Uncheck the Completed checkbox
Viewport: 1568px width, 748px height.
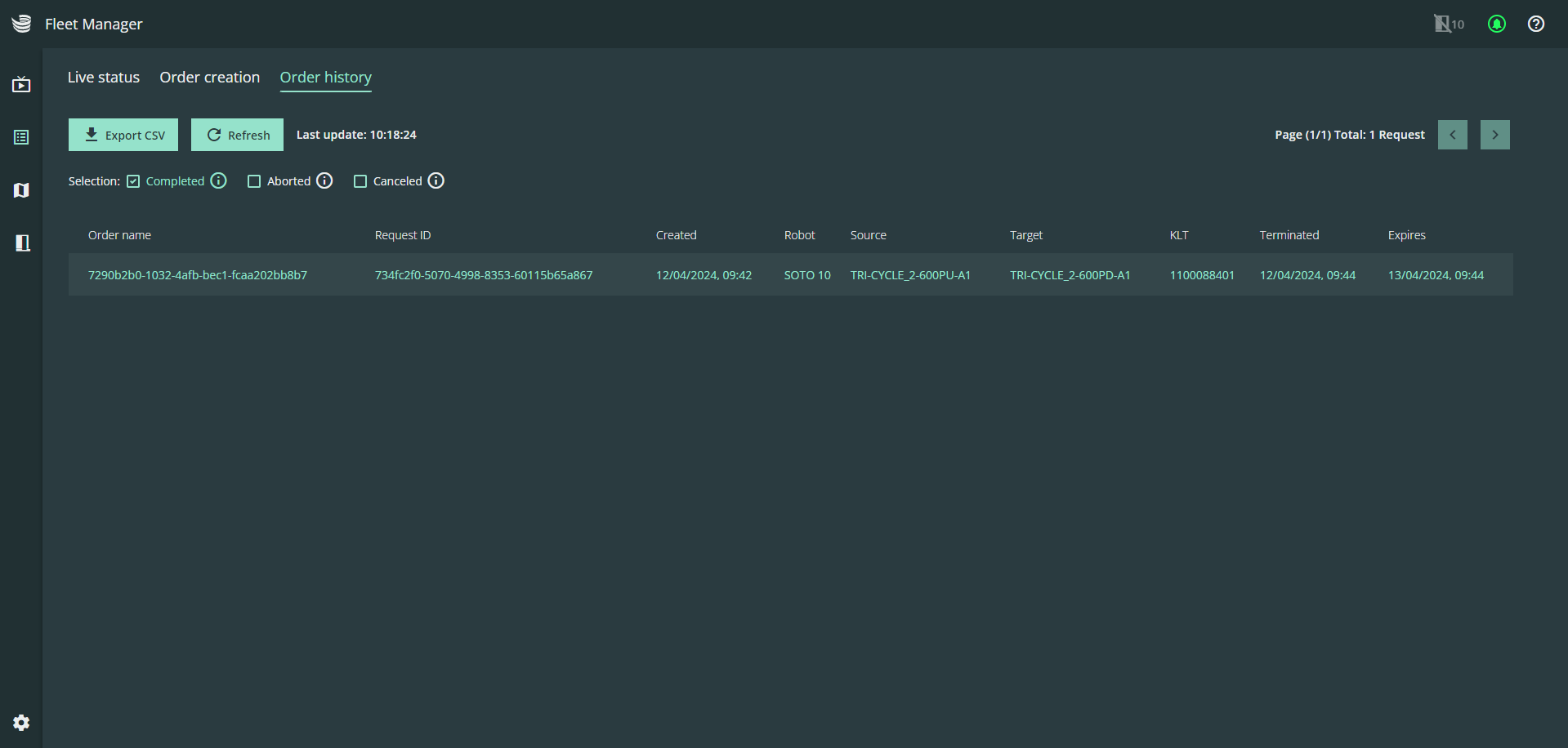[133, 181]
